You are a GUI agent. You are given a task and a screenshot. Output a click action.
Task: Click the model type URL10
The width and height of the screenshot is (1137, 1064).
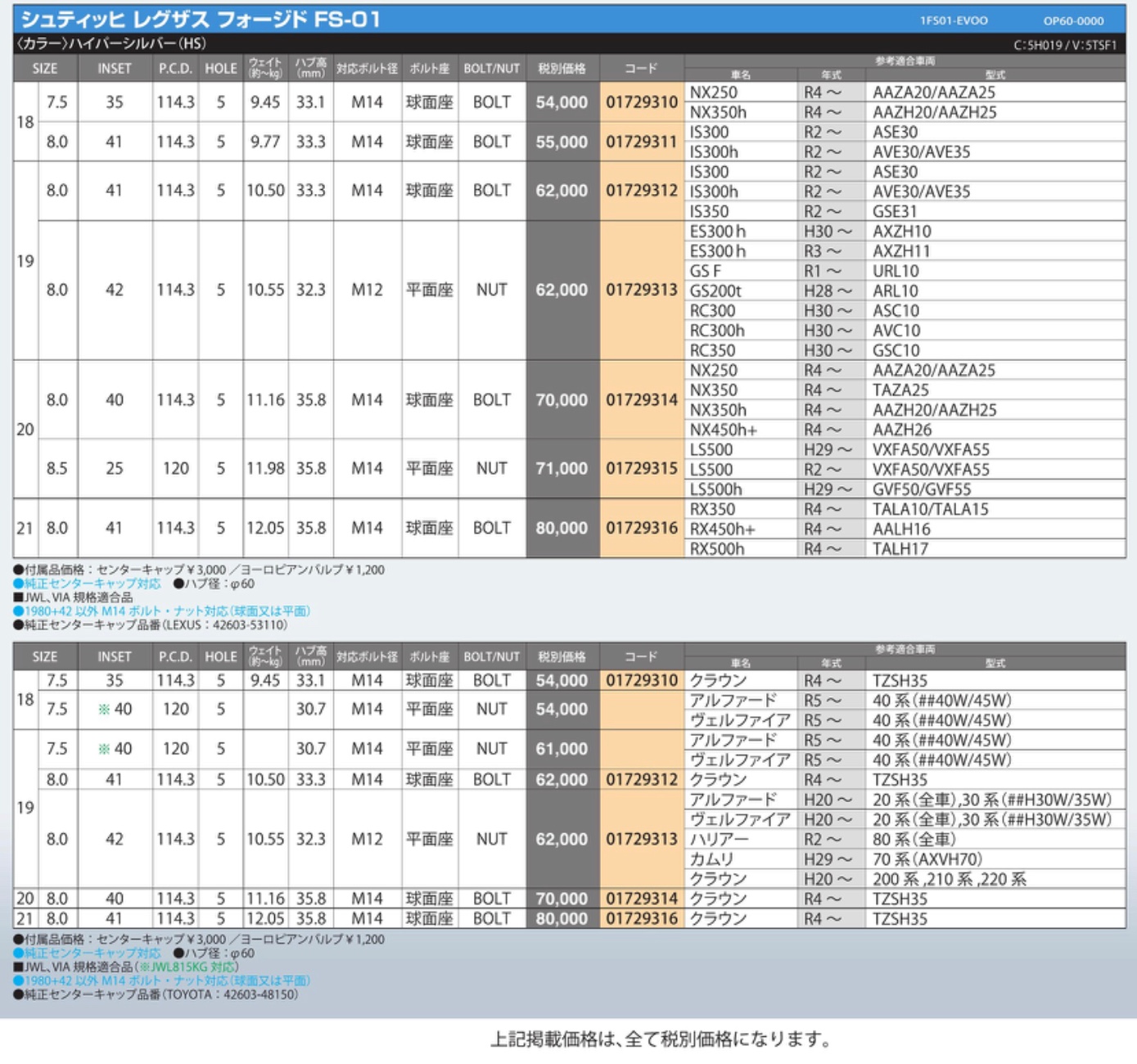pyautogui.click(x=896, y=271)
